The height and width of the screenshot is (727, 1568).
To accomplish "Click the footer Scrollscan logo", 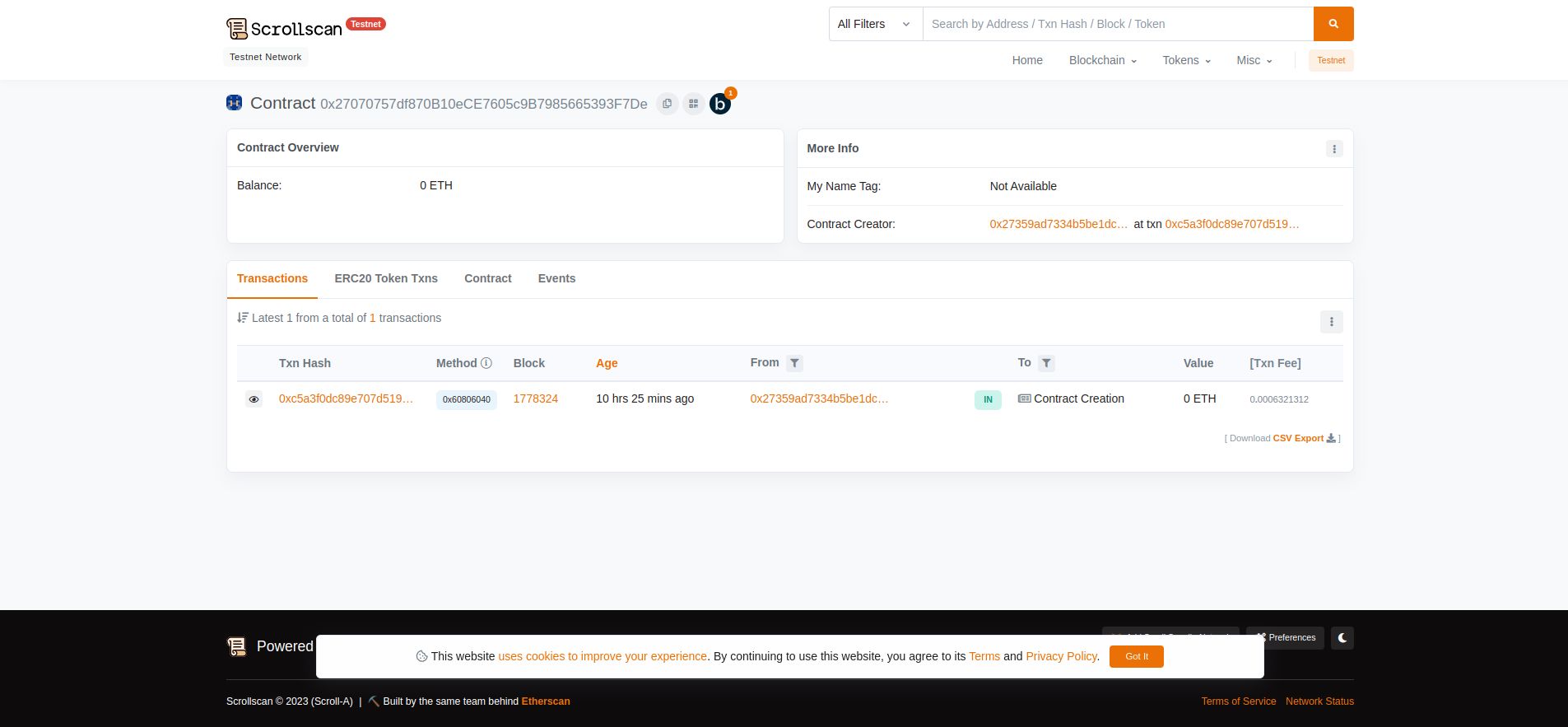I will [x=237, y=646].
